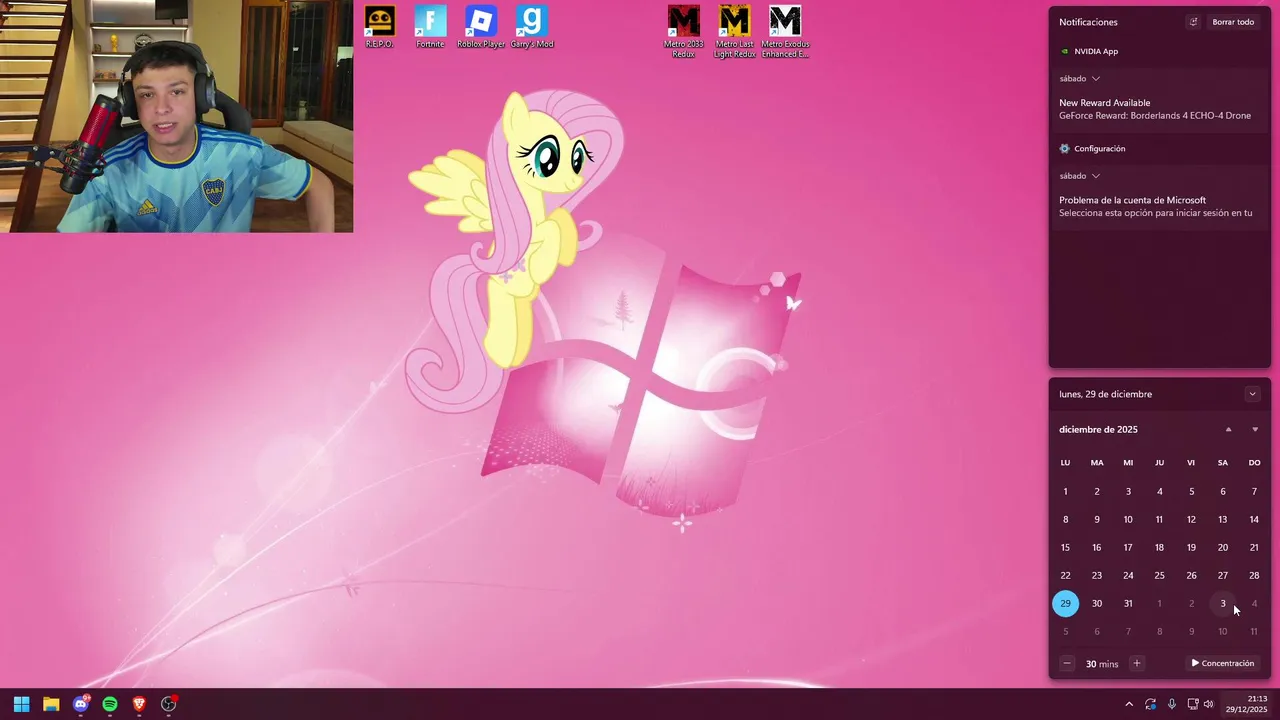Select December 10 in the calendar
Screen dimensions: 1280x720
coord(1128,519)
